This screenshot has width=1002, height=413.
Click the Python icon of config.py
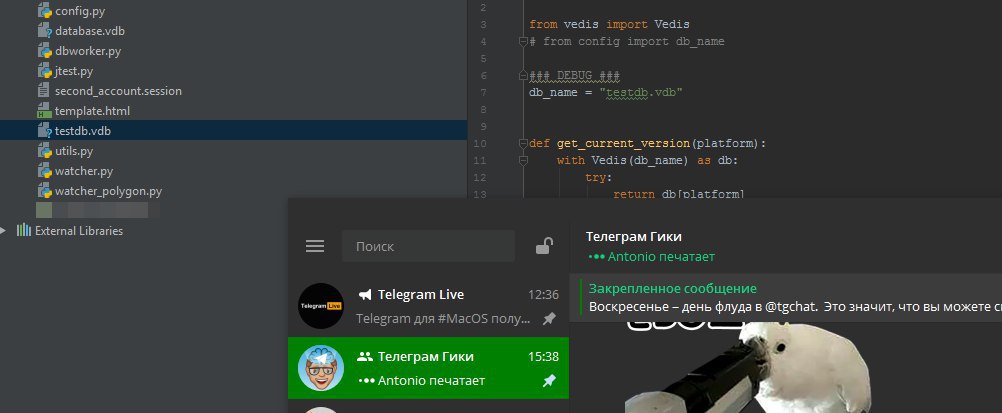(44, 11)
